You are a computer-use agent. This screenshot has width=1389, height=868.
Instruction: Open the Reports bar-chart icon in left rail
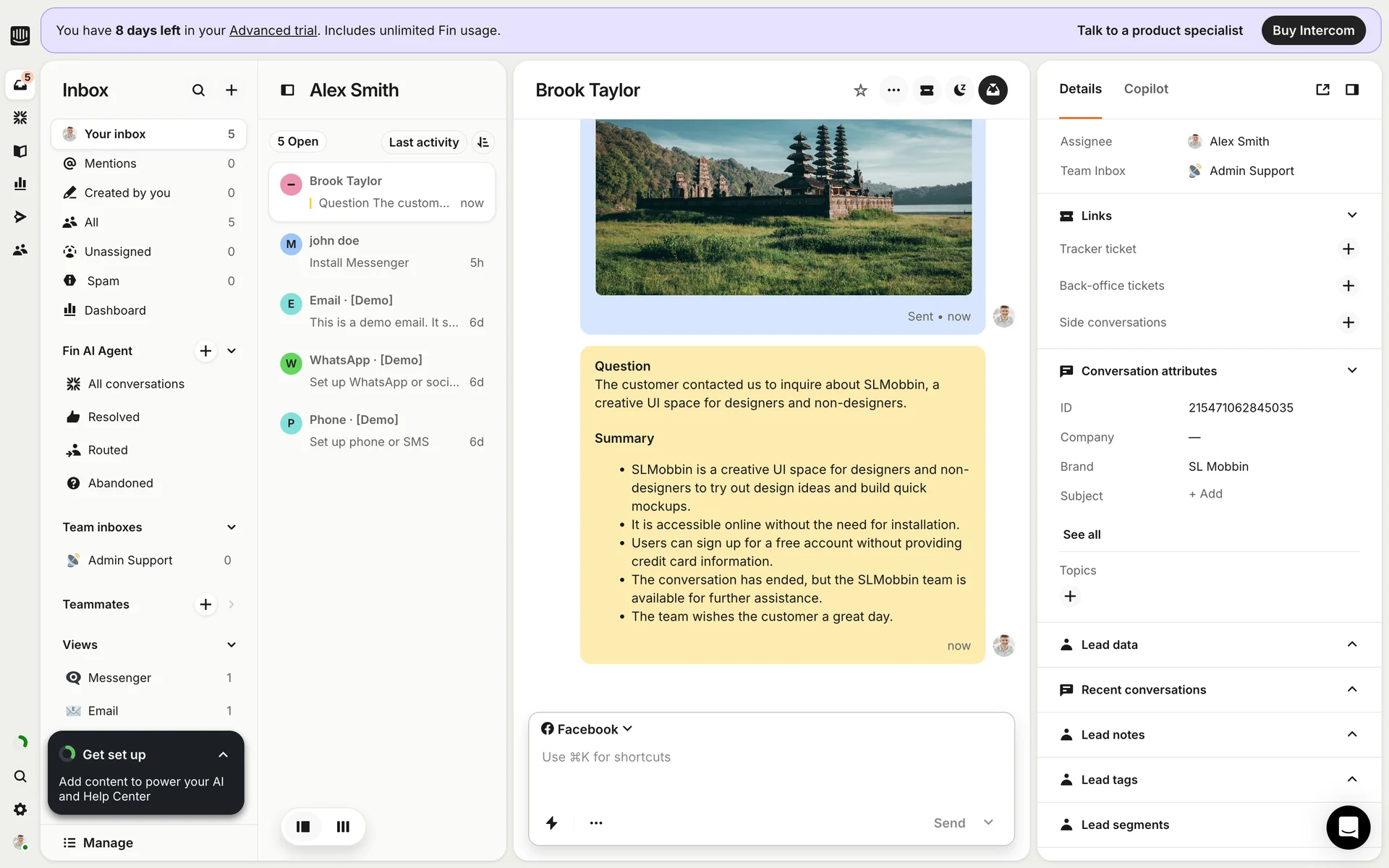click(20, 184)
